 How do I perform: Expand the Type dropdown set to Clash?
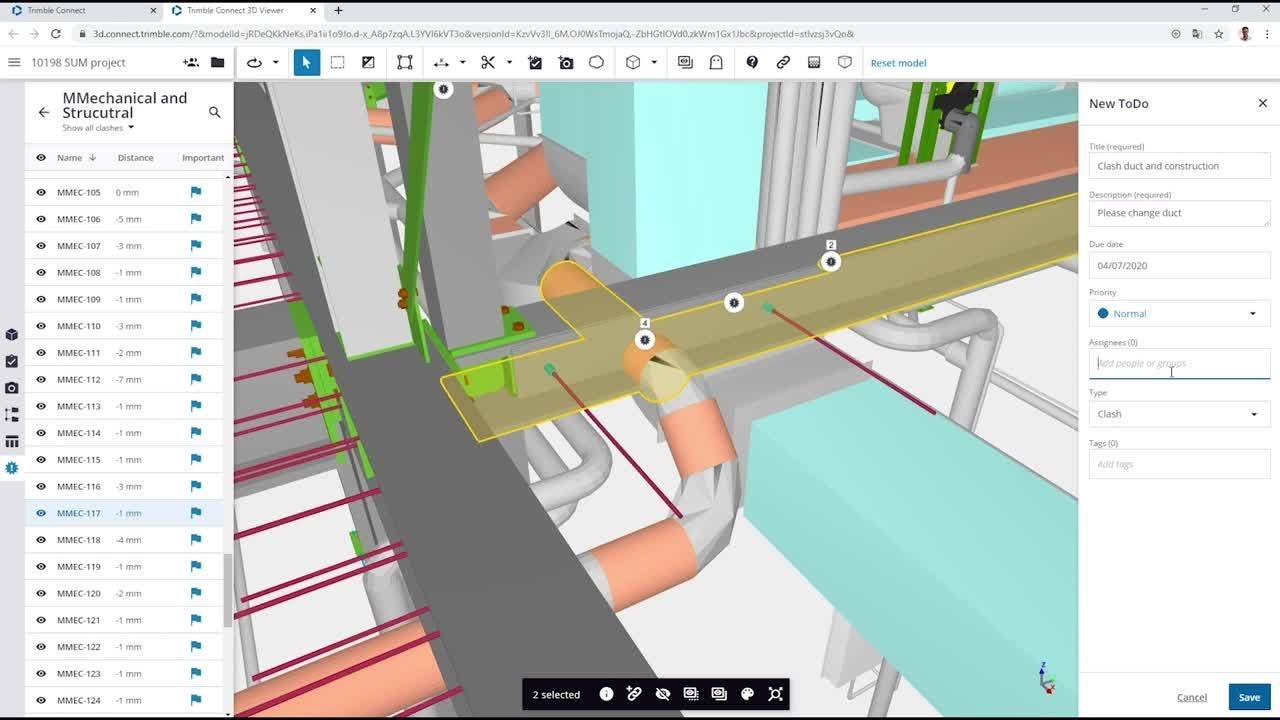(1253, 413)
